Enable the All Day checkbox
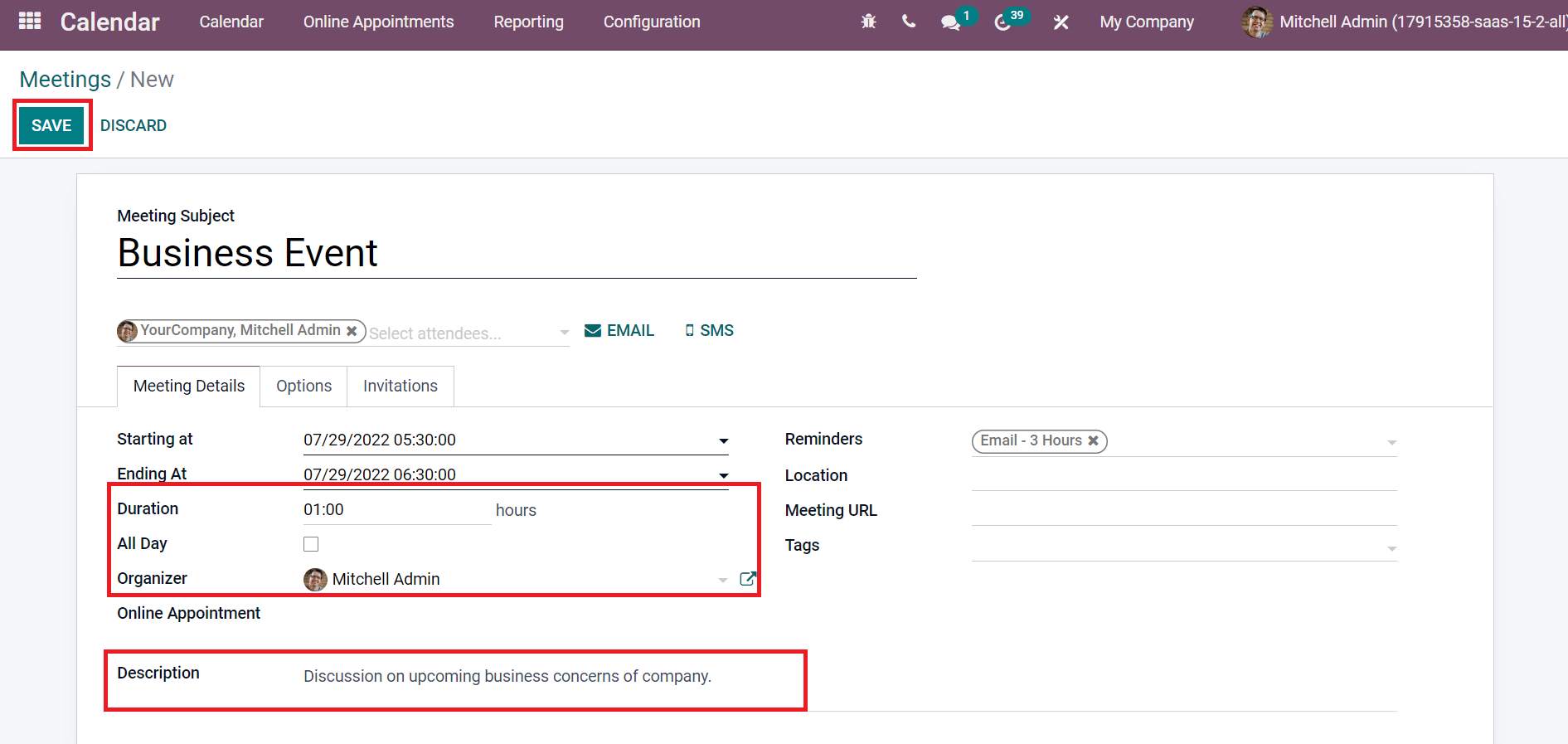 [x=311, y=544]
